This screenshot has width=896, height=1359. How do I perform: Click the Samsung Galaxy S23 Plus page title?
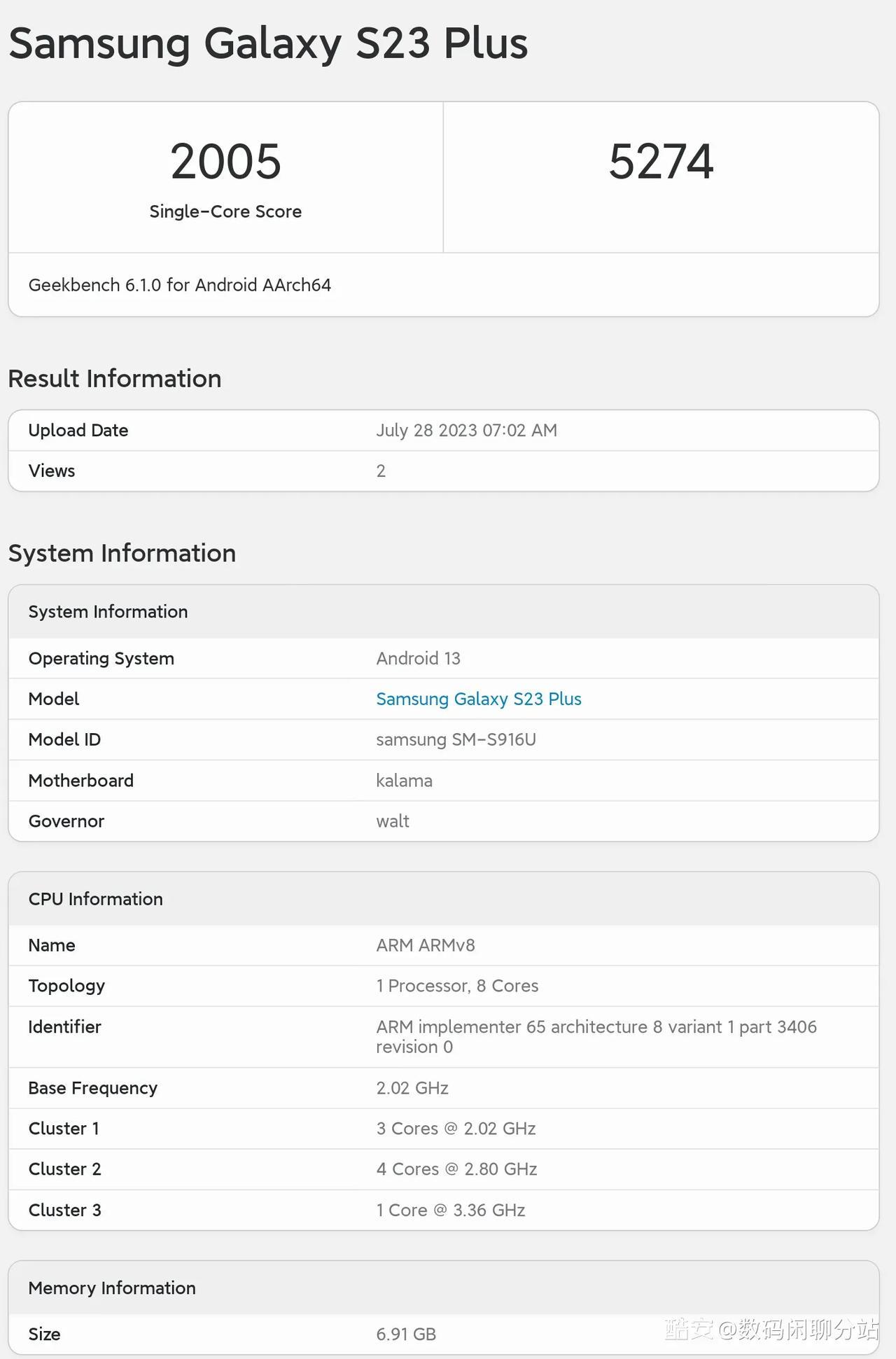click(268, 43)
